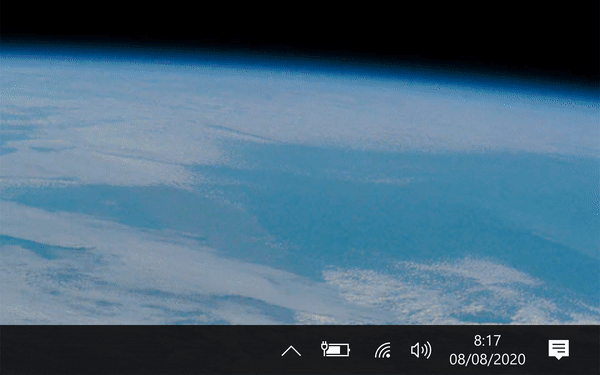The width and height of the screenshot is (600, 375).
Task: Click the wireless signal arcs in the tray
Action: (x=383, y=350)
